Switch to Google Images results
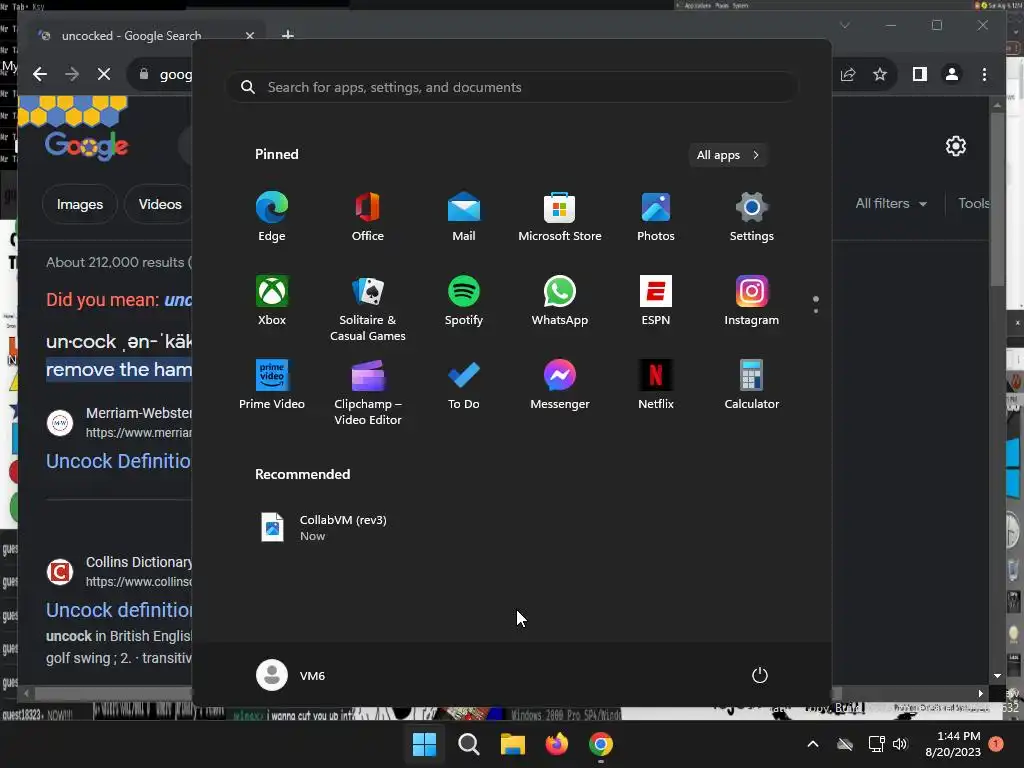 (x=80, y=204)
